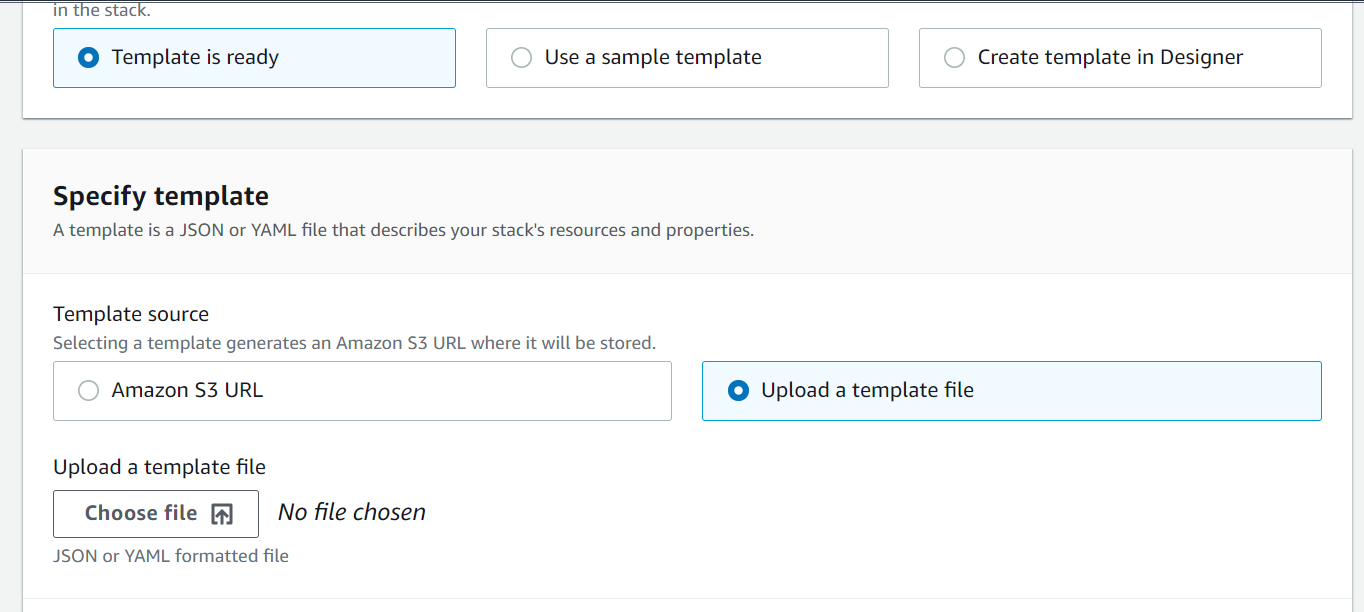The width and height of the screenshot is (1364, 612).
Task: Select the Create template in Designer radio circle
Action: coord(954,58)
